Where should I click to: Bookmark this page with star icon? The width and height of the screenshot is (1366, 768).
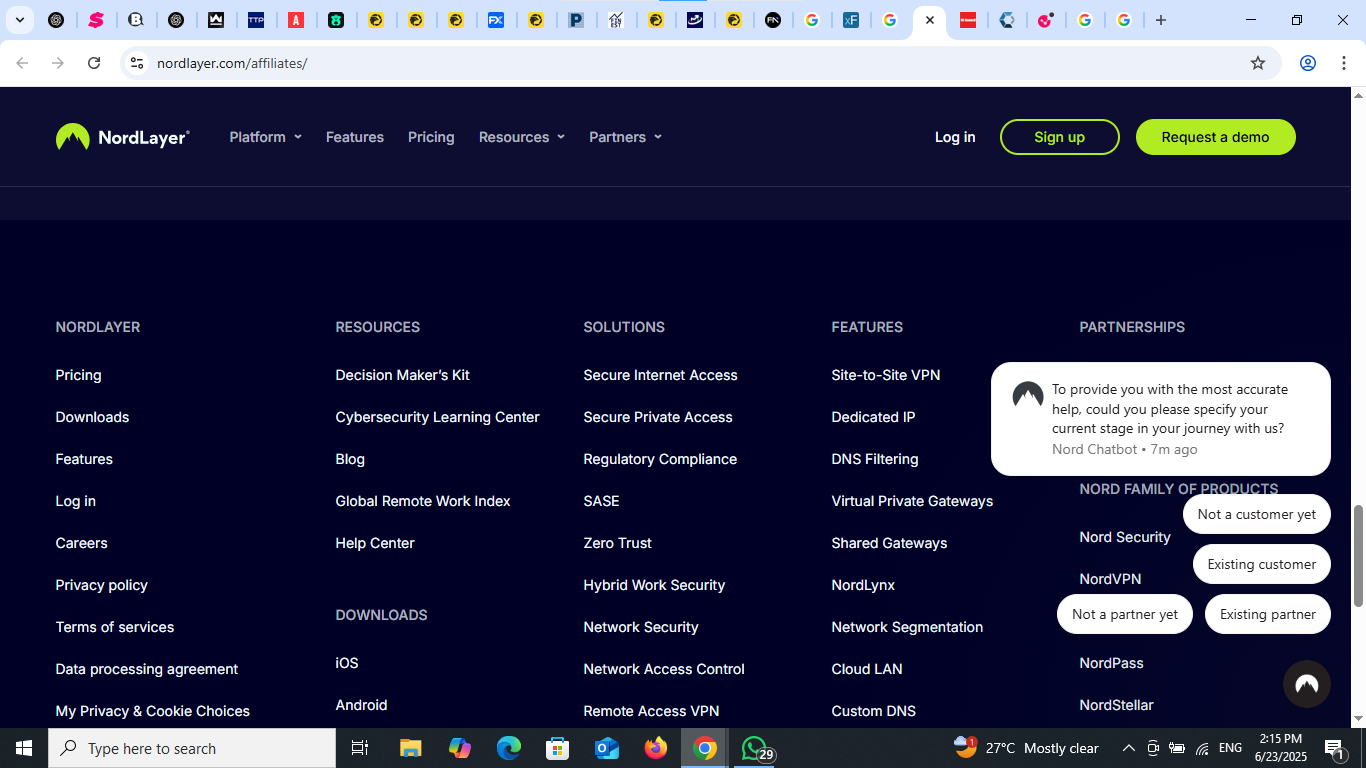pyautogui.click(x=1258, y=63)
